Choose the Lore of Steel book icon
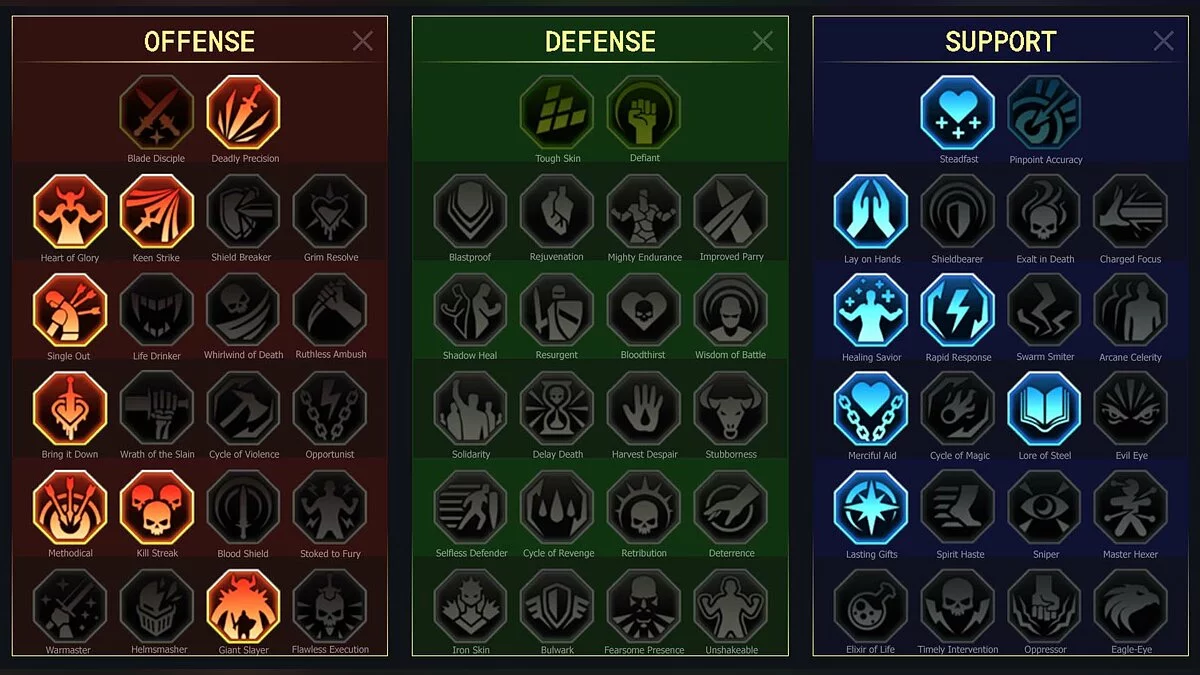 [1045, 409]
